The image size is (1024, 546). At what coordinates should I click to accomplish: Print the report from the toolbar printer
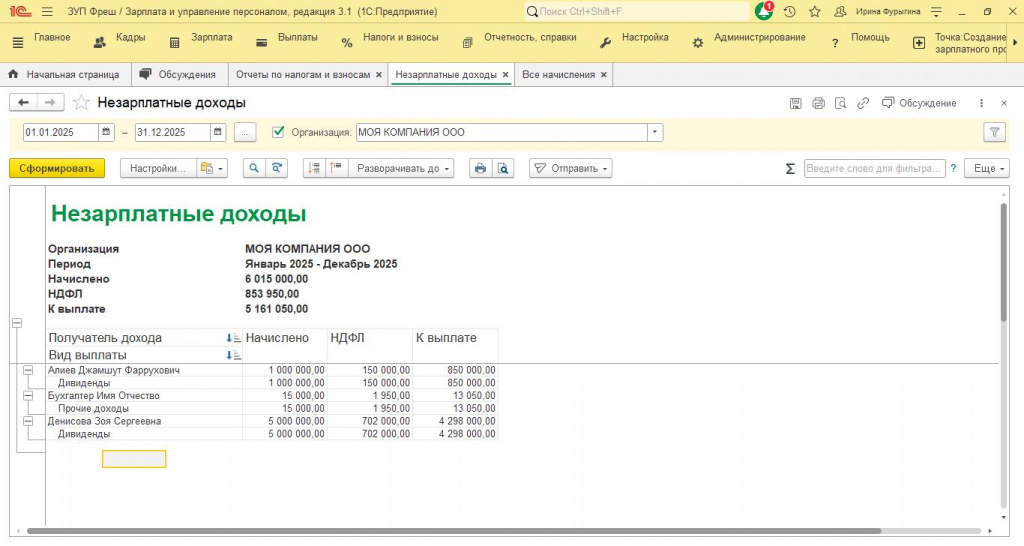(480, 169)
